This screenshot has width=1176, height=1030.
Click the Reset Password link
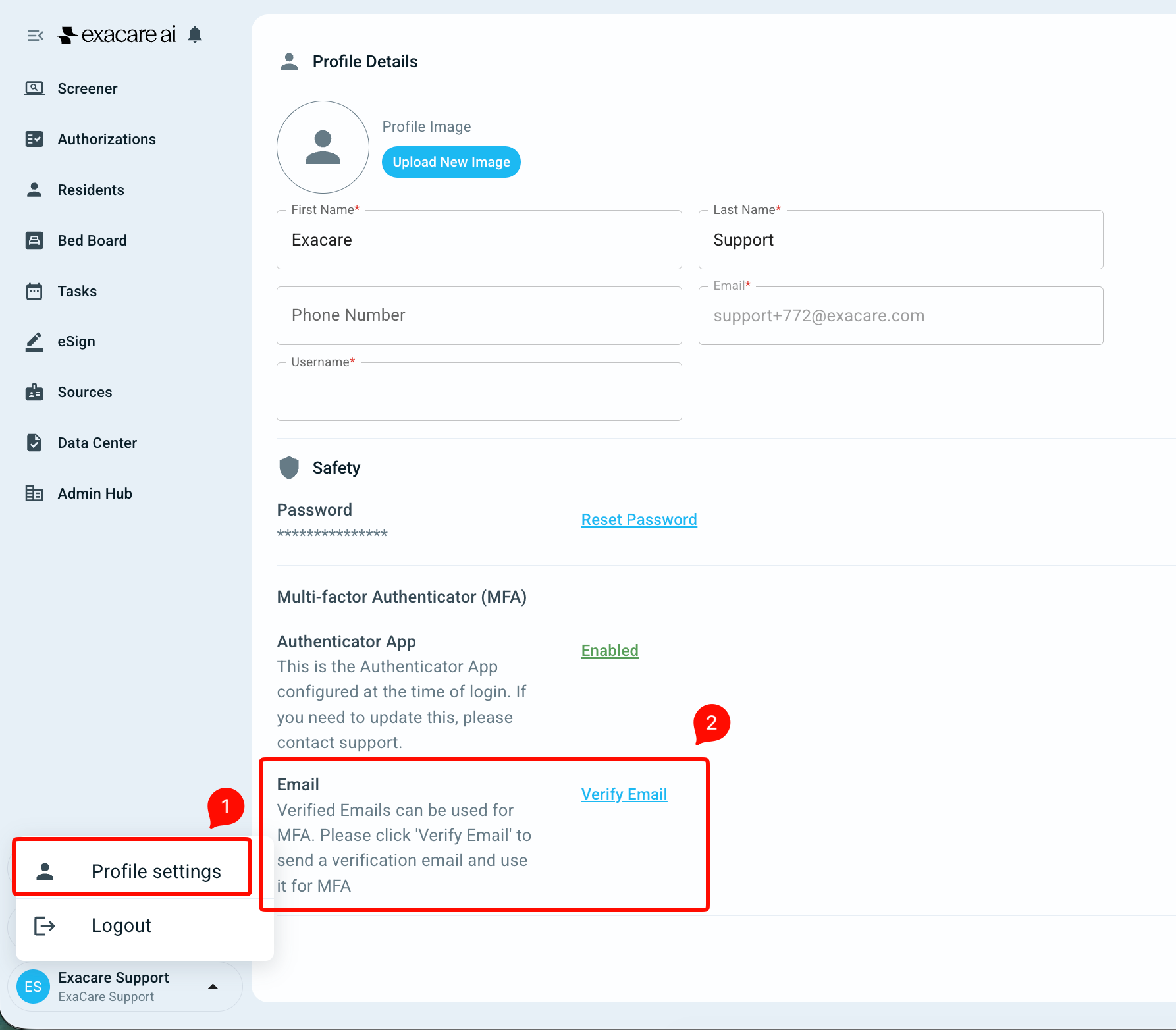pyautogui.click(x=639, y=520)
